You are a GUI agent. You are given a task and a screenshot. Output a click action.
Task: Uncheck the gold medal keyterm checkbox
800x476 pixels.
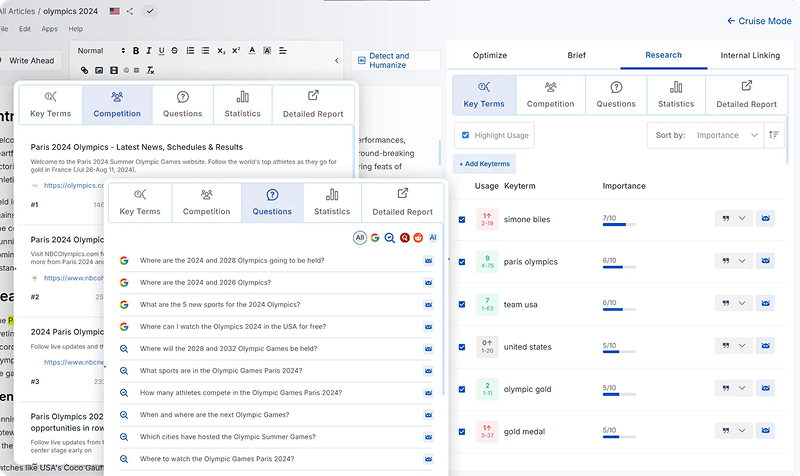[462, 432]
